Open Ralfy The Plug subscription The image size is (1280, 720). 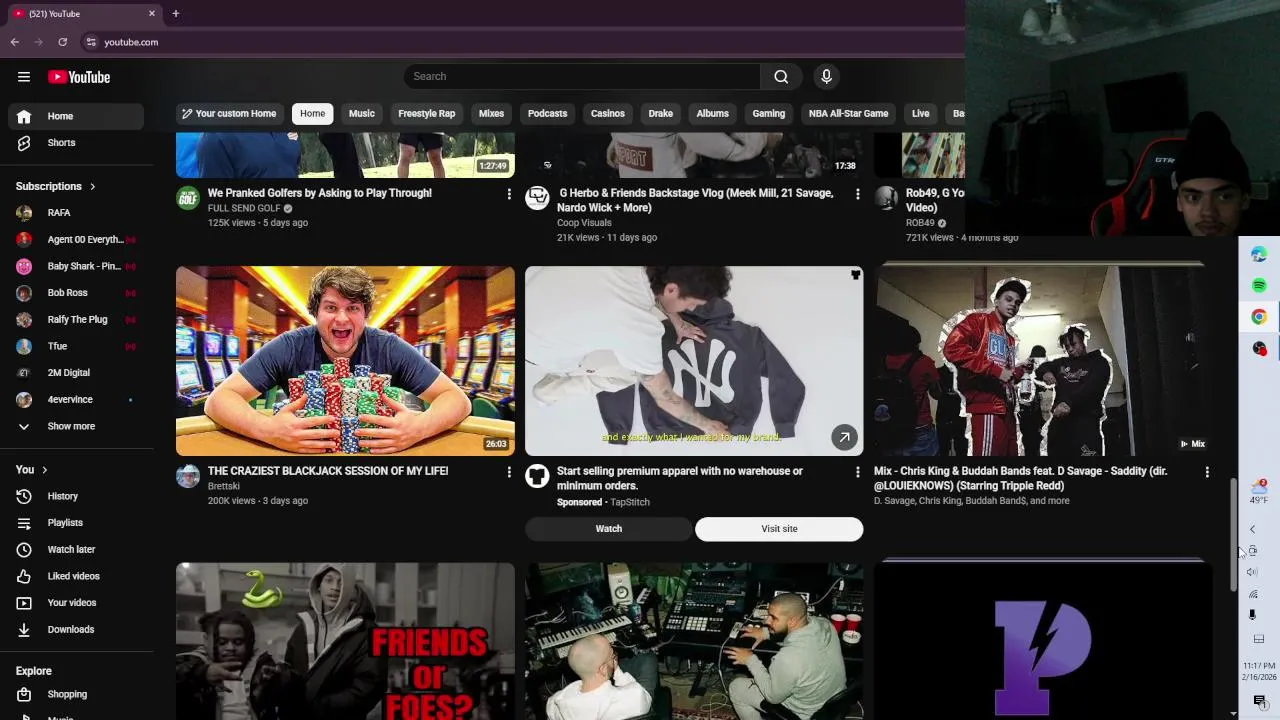76,320
